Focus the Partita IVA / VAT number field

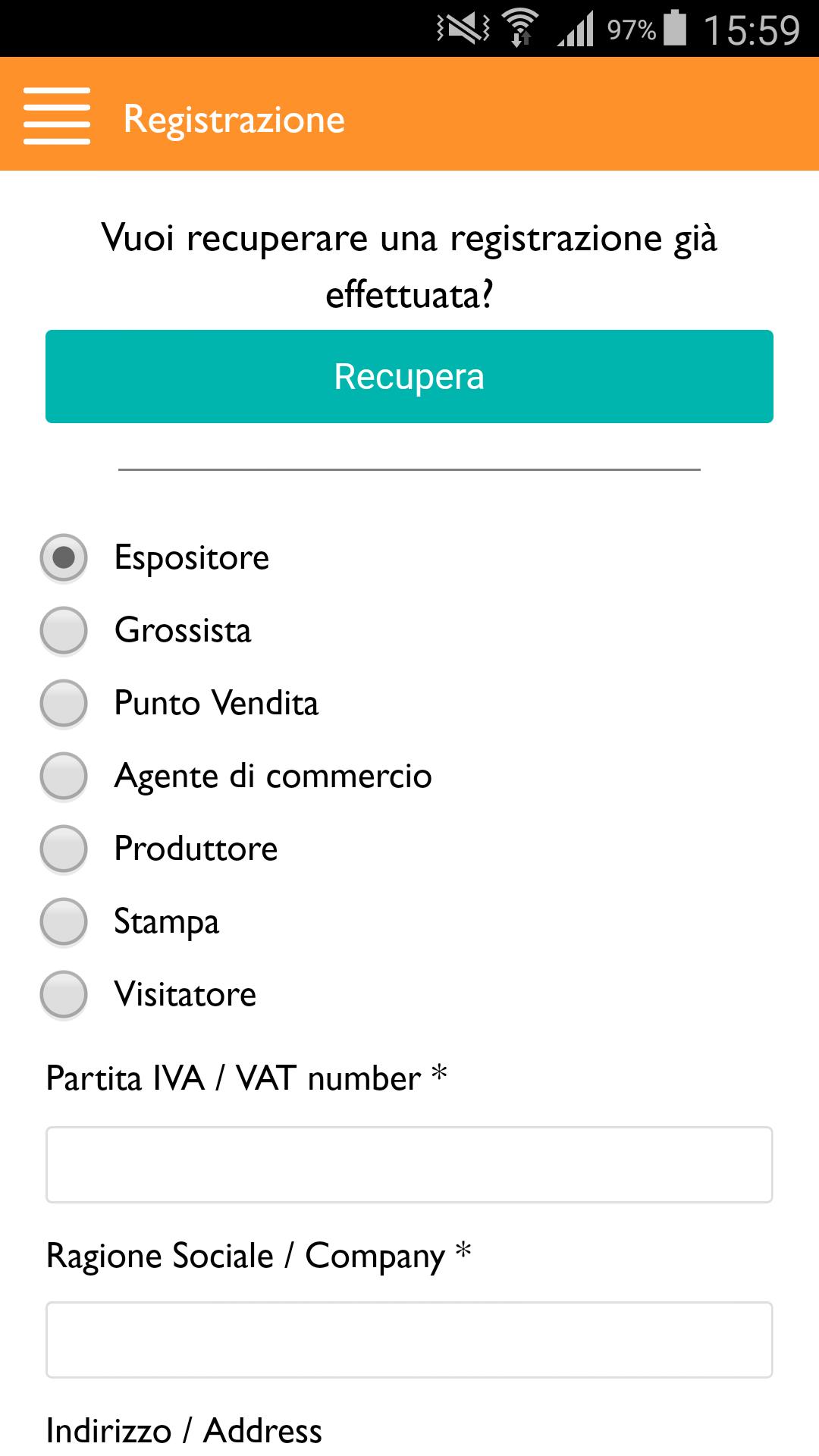(x=409, y=1165)
